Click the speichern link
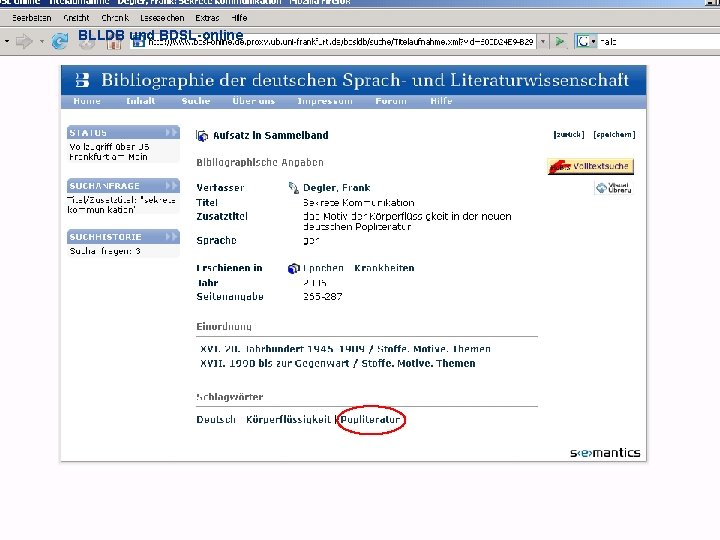This screenshot has height=540, width=720. pyautogui.click(x=614, y=135)
